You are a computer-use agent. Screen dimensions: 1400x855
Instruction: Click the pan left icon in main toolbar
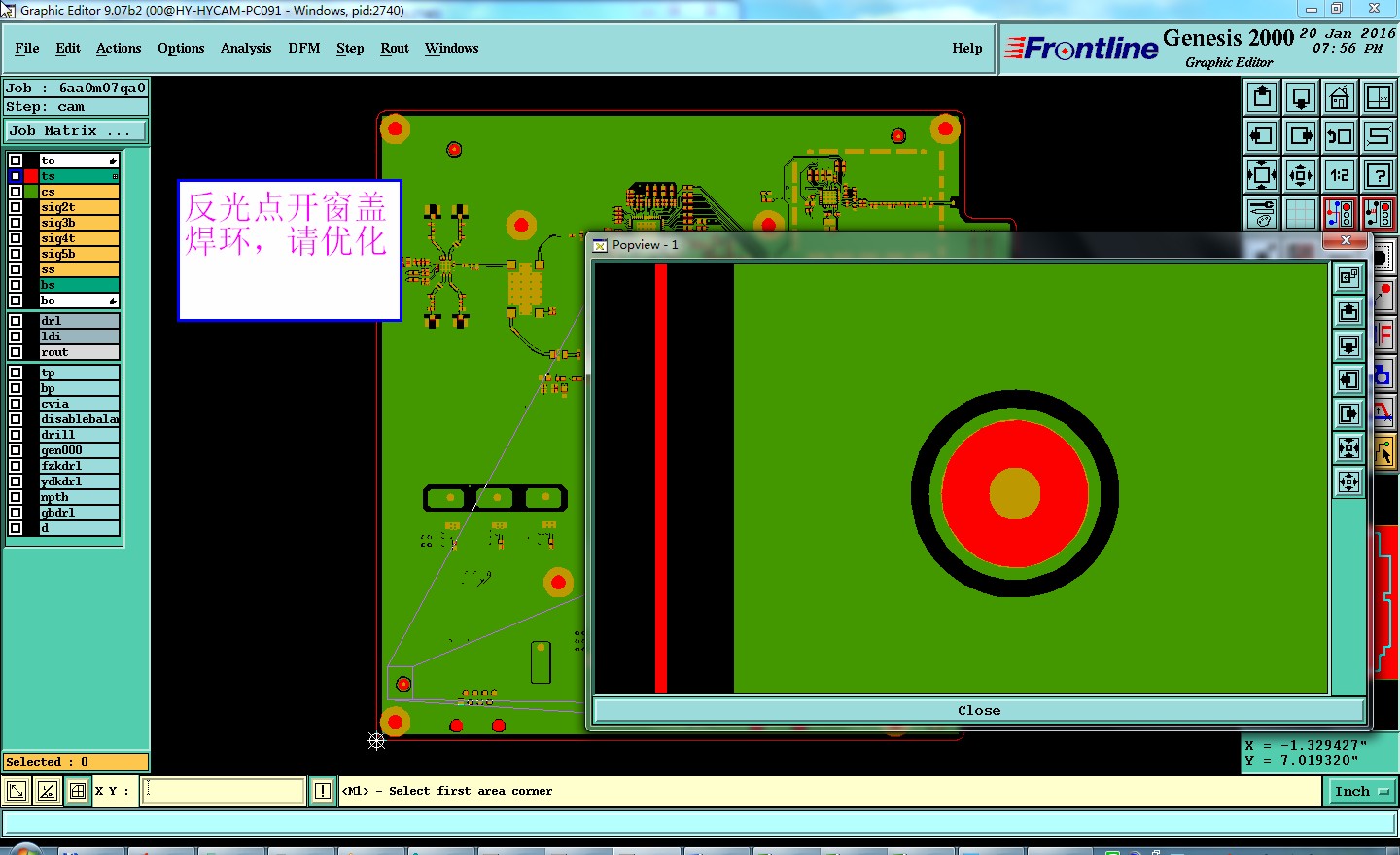[x=1262, y=136]
